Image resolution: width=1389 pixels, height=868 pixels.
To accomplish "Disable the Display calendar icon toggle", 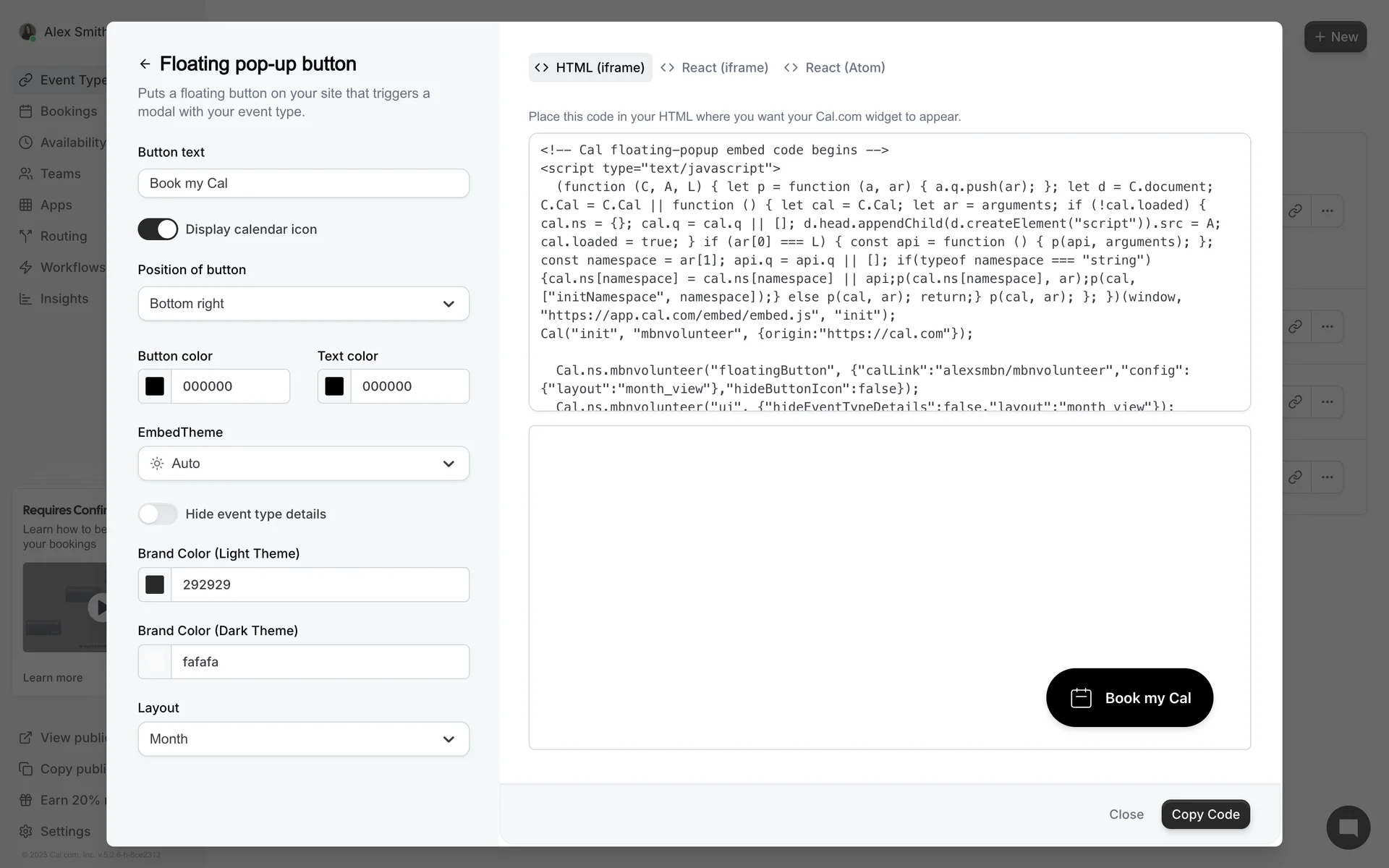I will point(158,229).
